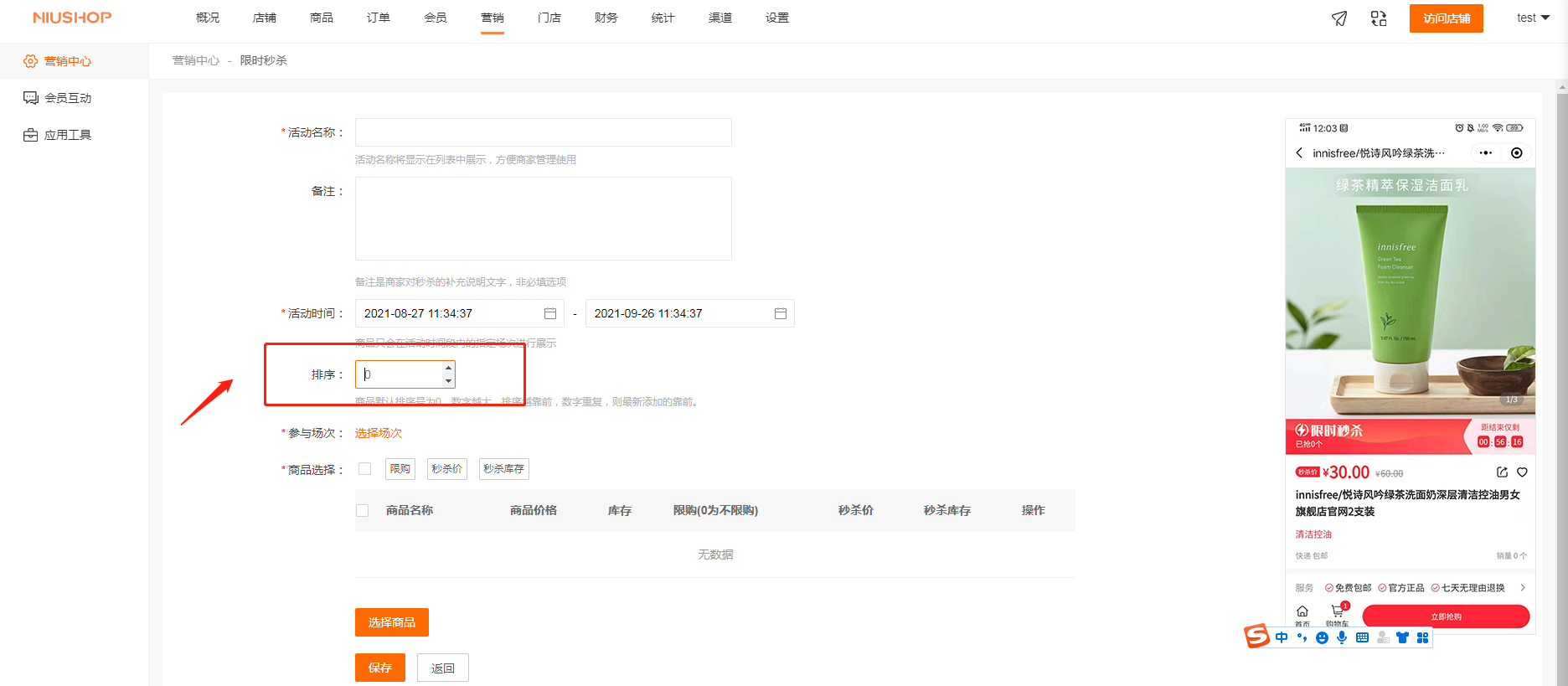Click the heart favorite icon in preview

[1522, 472]
